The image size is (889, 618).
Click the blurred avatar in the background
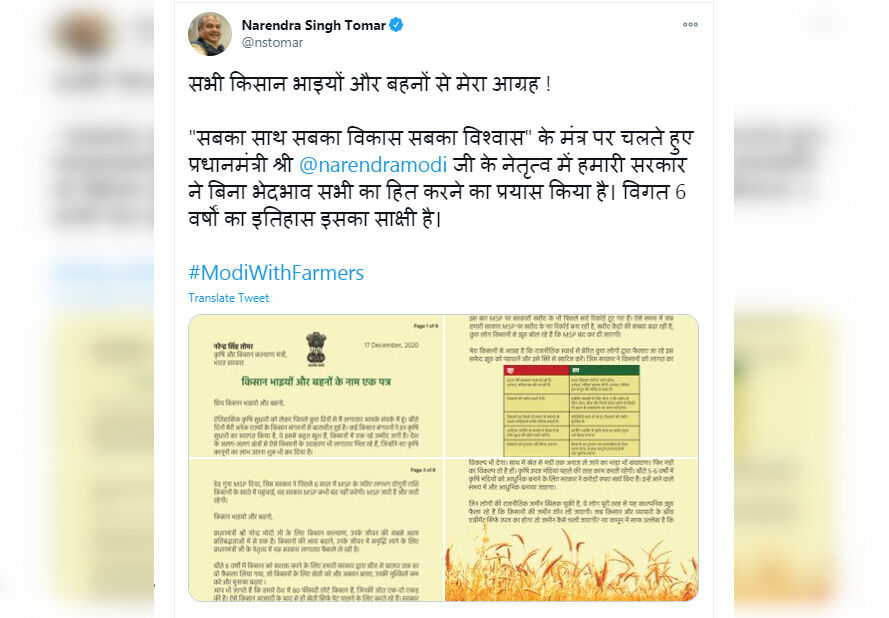85,34
